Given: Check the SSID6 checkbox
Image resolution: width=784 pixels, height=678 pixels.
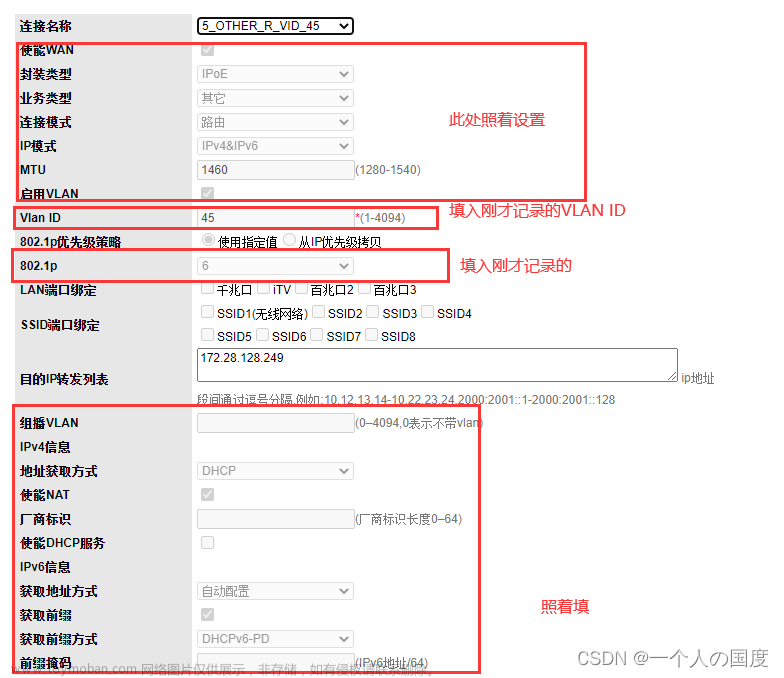Looking at the screenshot, I should [262, 334].
